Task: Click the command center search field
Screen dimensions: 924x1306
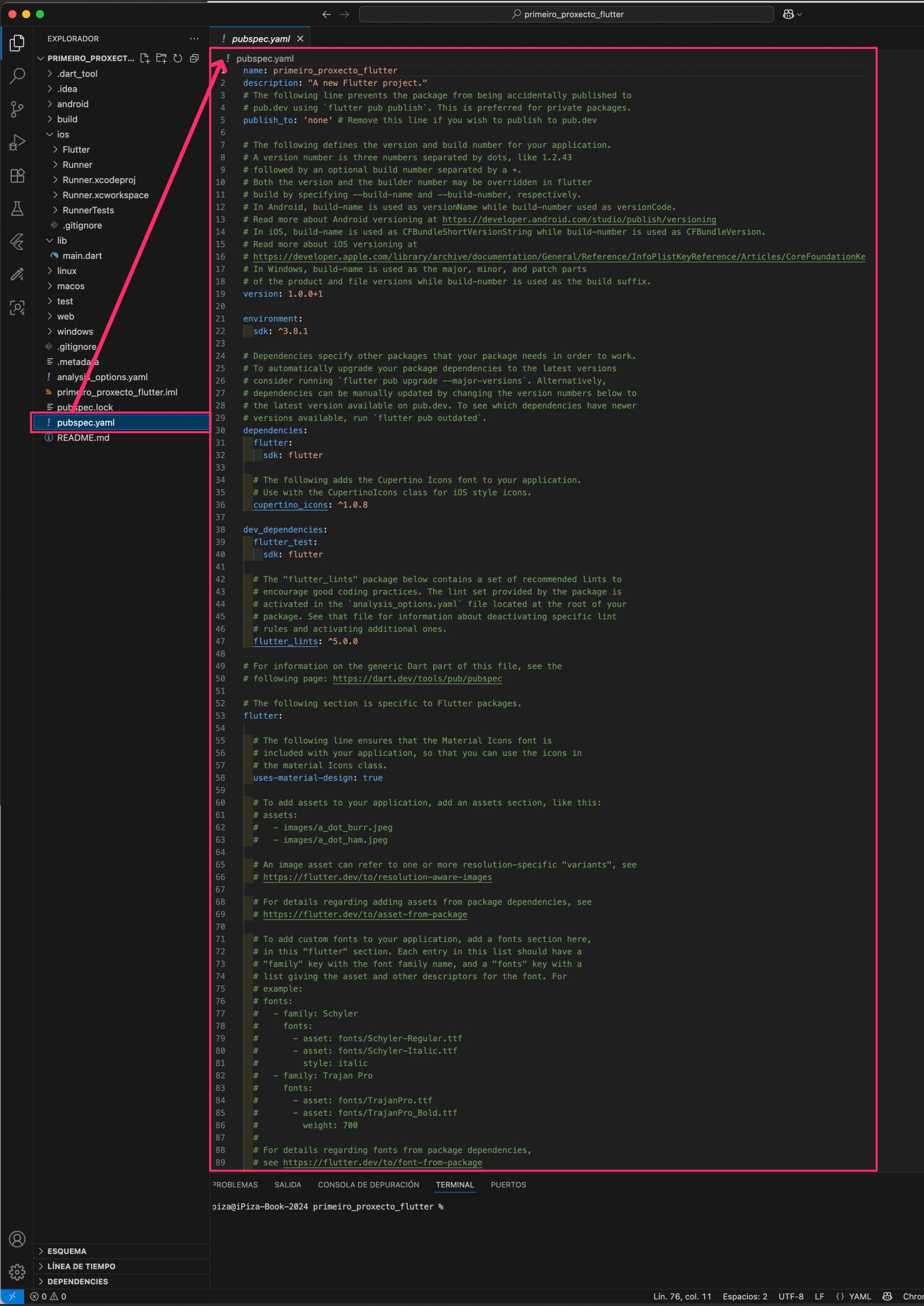Action: point(566,14)
